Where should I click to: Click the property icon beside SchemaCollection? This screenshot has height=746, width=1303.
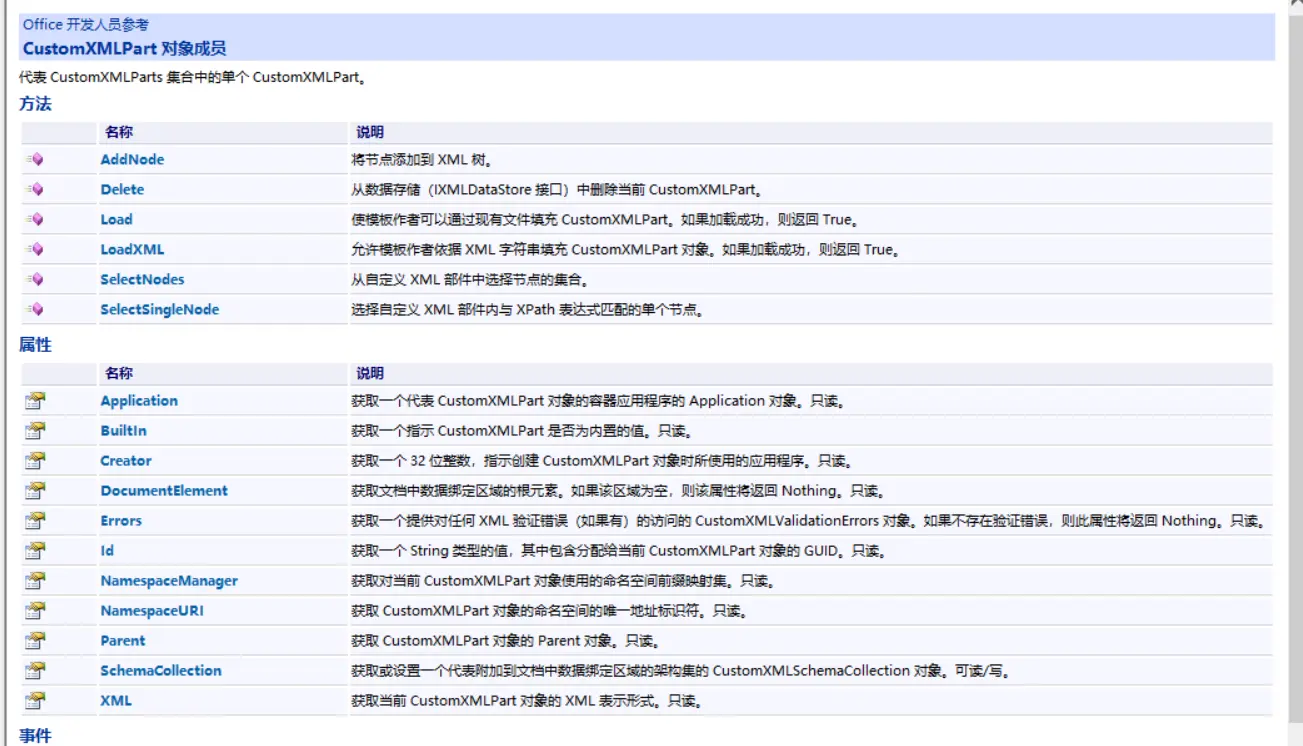[x=35, y=671]
